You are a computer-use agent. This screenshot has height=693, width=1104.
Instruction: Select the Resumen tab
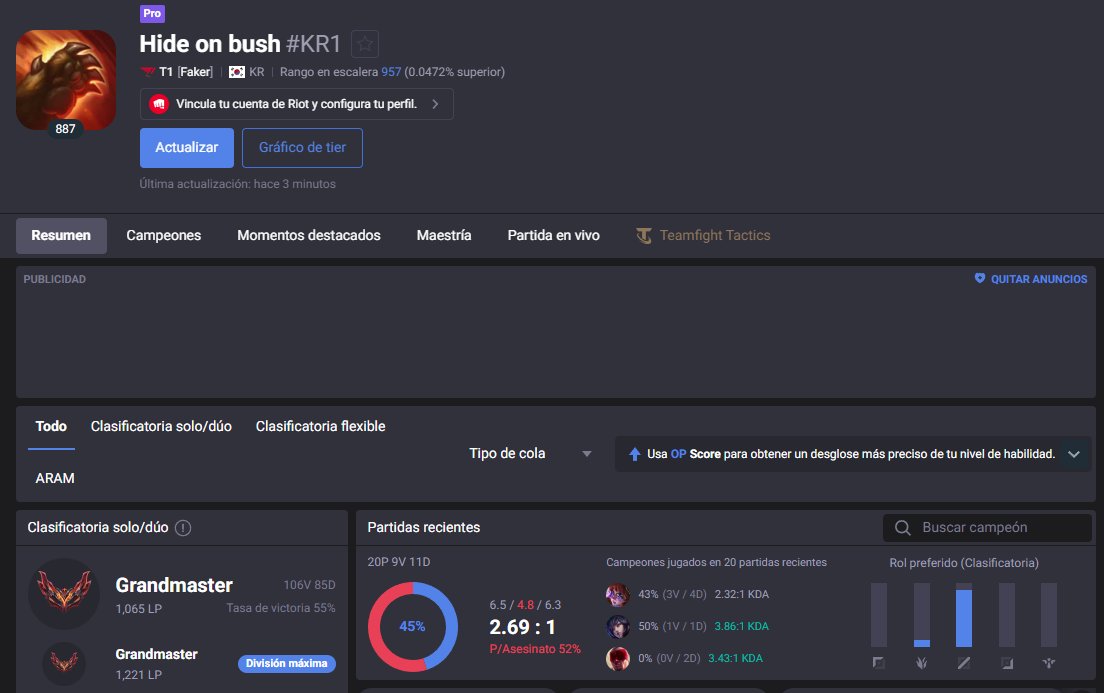[x=61, y=236]
